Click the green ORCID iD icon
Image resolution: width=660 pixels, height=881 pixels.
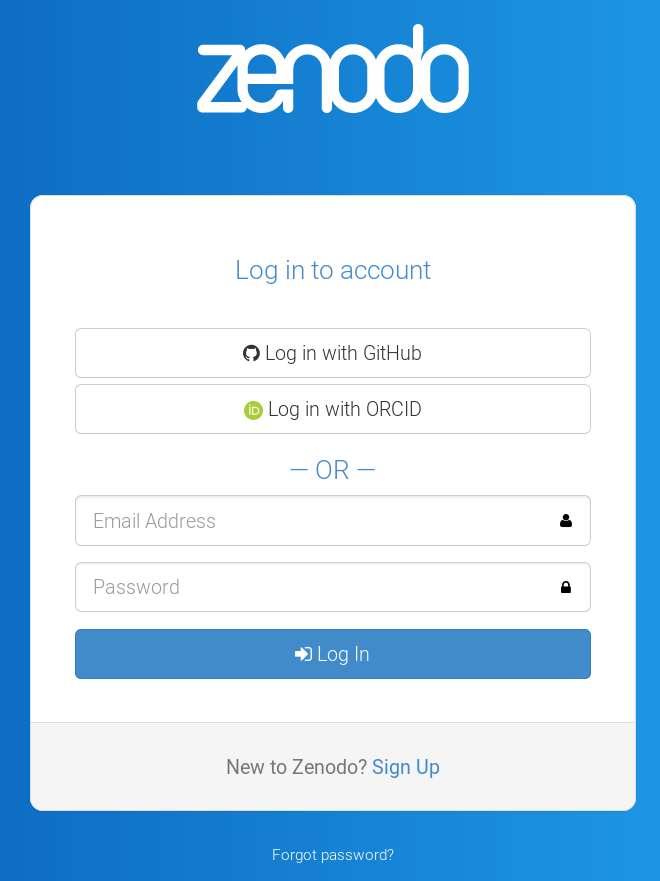[x=253, y=410]
